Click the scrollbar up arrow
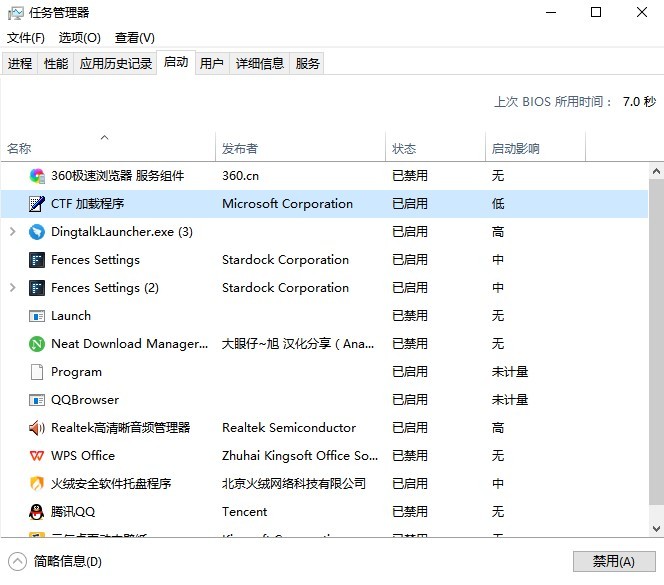 [656, 171]
